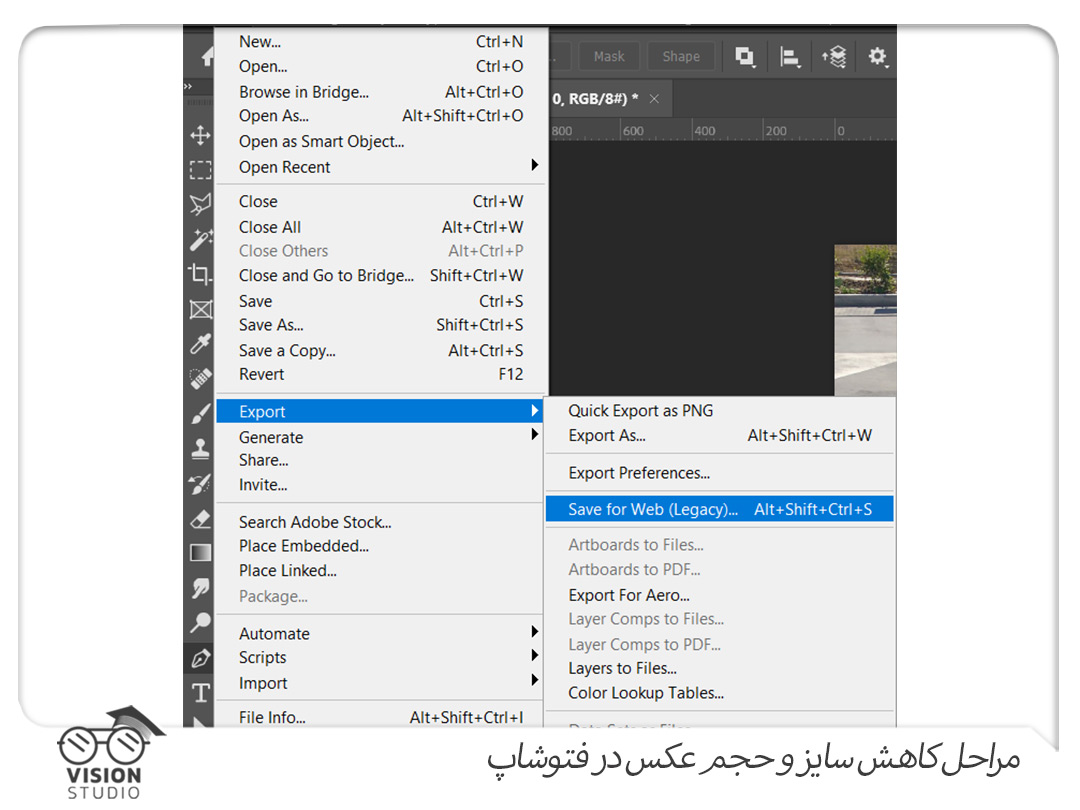This screenshot has width=1080, height=810.
Task: Open Export Preferences...
Action: pyautogui.click(x=720, y=473)
